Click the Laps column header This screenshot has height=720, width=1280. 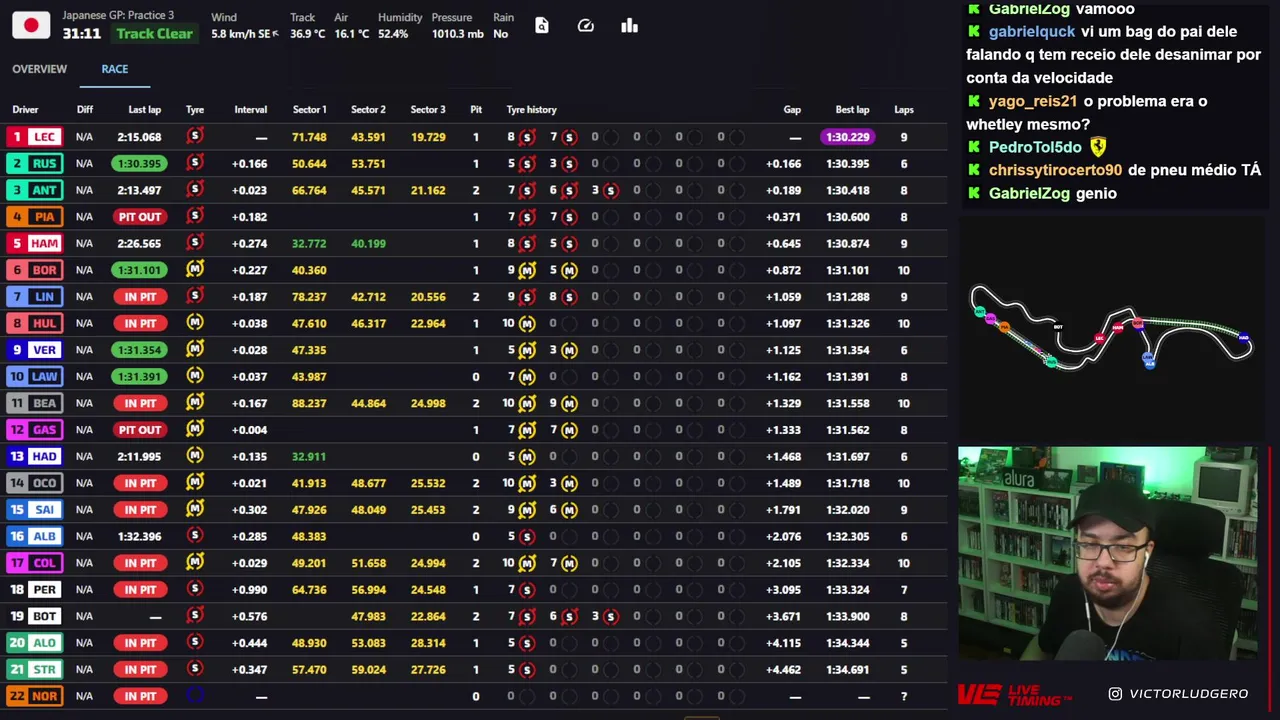904,110
